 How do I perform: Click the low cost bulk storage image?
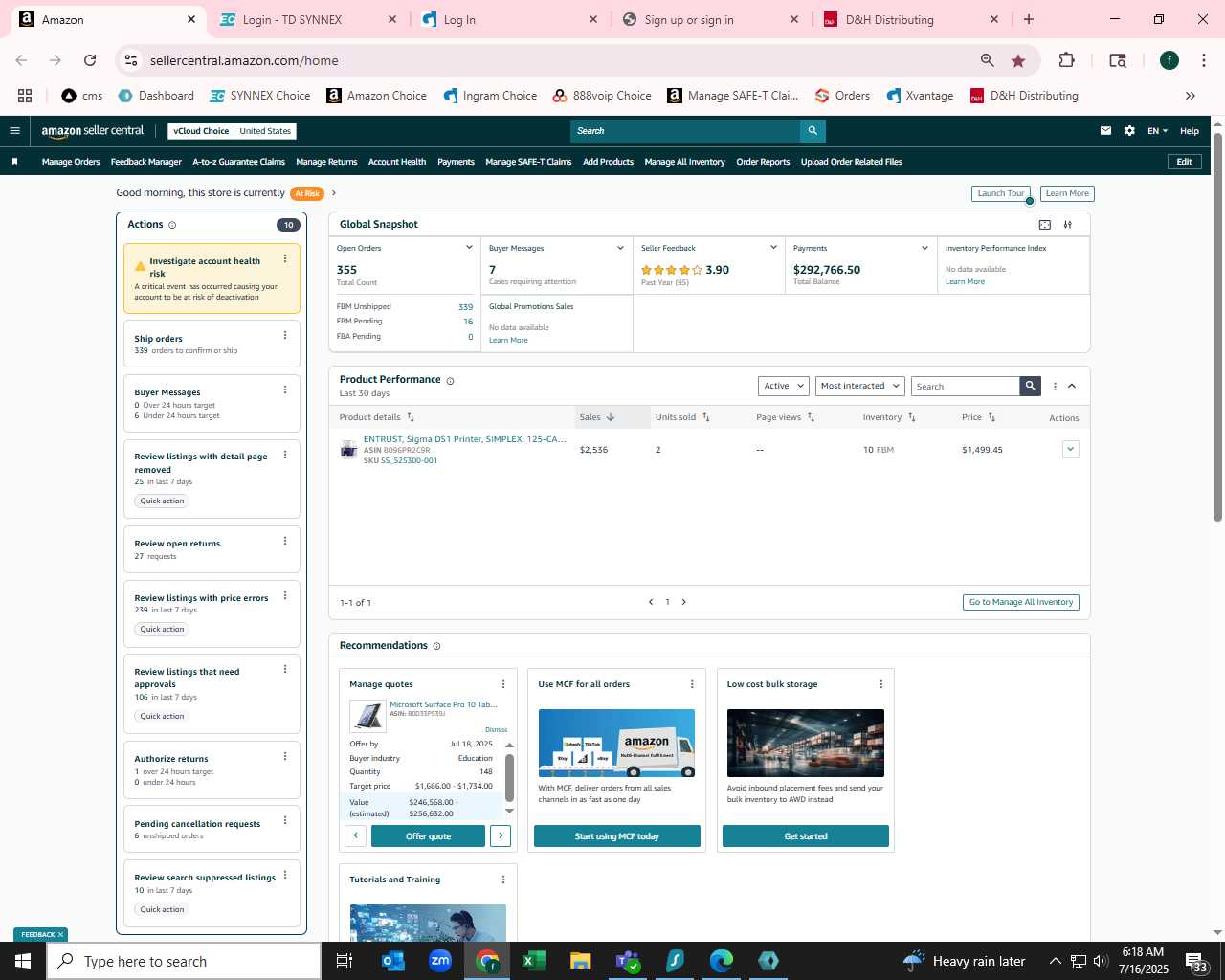[806, 743]
